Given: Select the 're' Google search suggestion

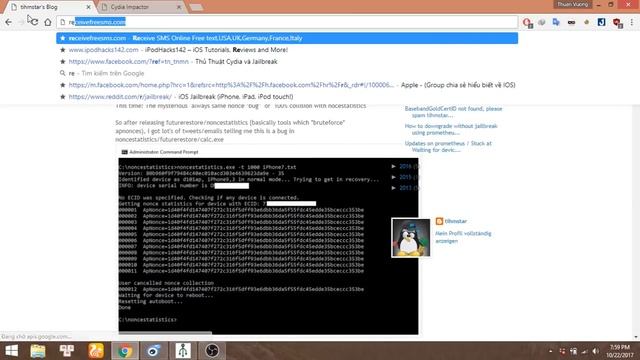Looking at the screenshot, I should click(287, 73).
